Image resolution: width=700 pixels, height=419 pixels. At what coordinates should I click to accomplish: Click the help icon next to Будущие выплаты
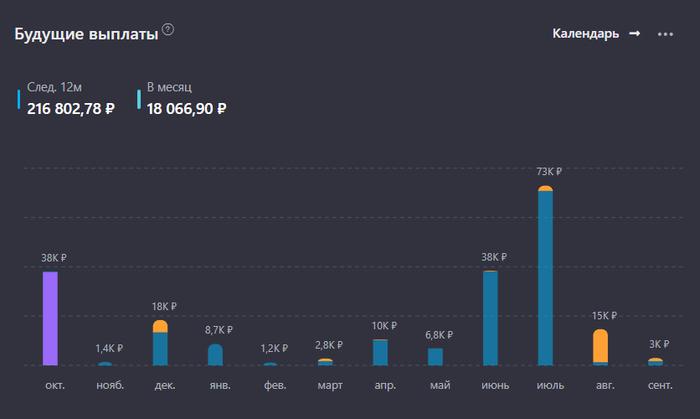(x=168, y=30)
